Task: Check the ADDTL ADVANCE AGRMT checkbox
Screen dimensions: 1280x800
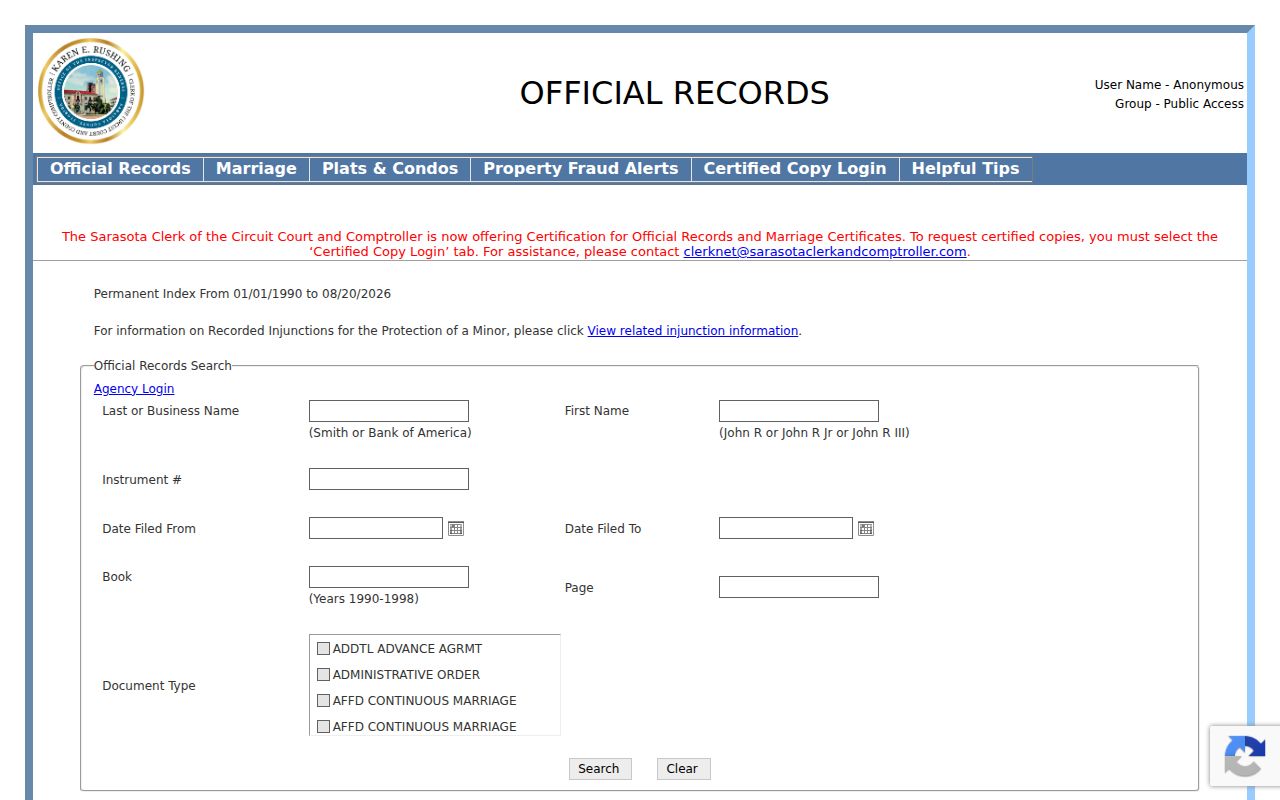Action: click(x=323, y=648)
